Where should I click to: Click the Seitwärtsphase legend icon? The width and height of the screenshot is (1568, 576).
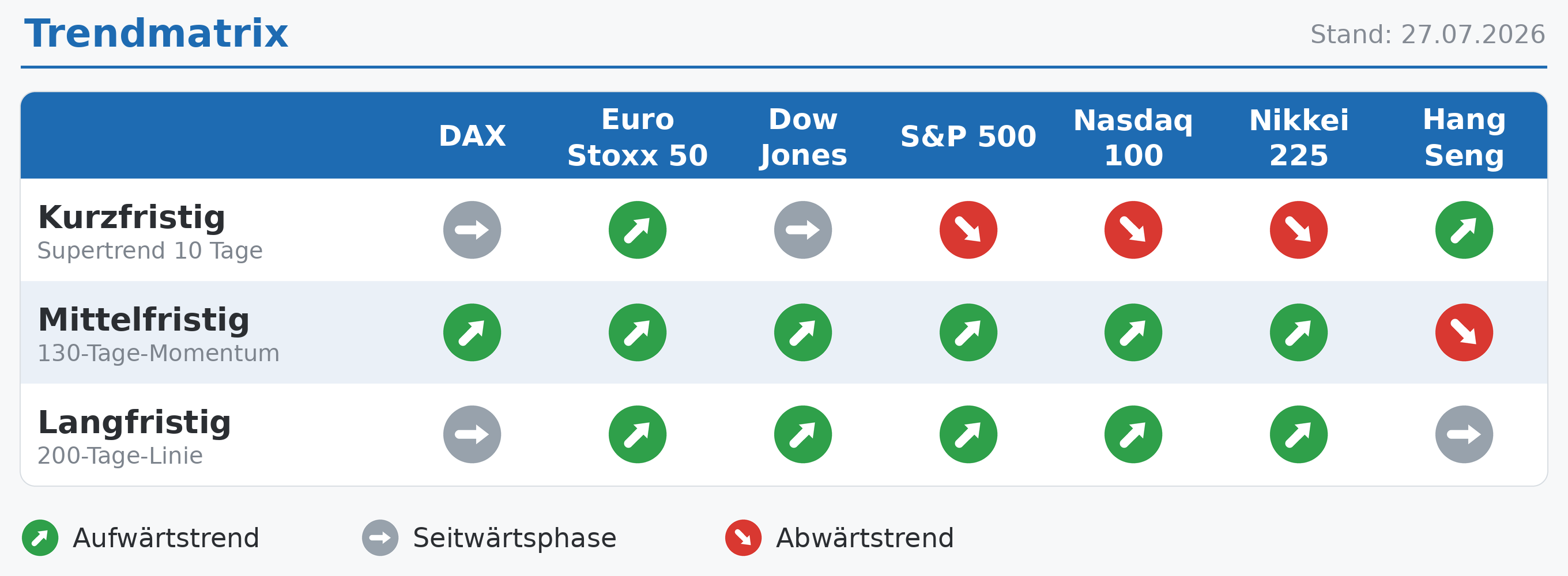pos(380,537)
